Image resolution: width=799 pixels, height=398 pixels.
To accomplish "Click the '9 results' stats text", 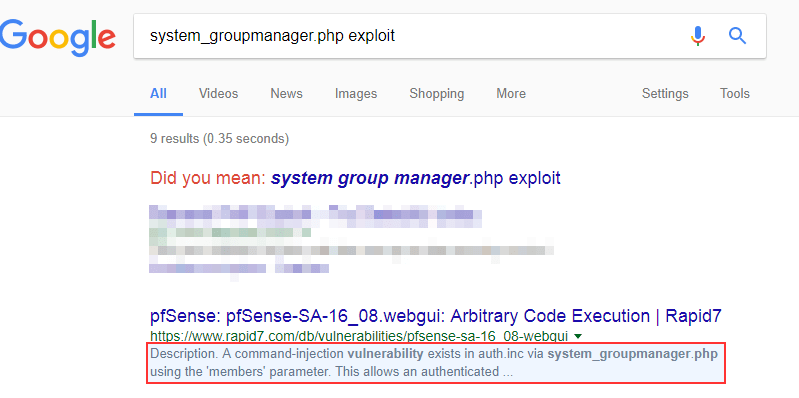I will pyautogui.click(x=219, y=138).
